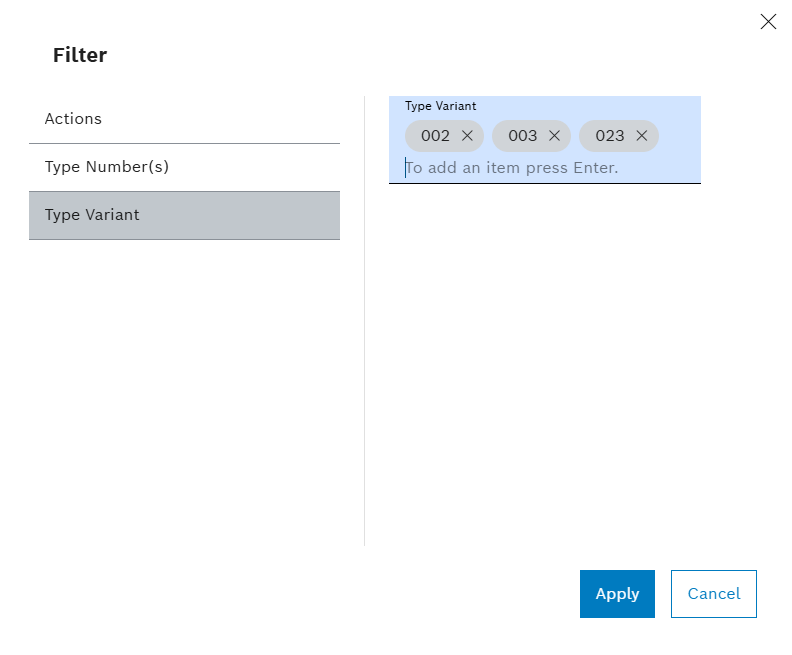Click the Filter dialog title

[x=80, y=56]
